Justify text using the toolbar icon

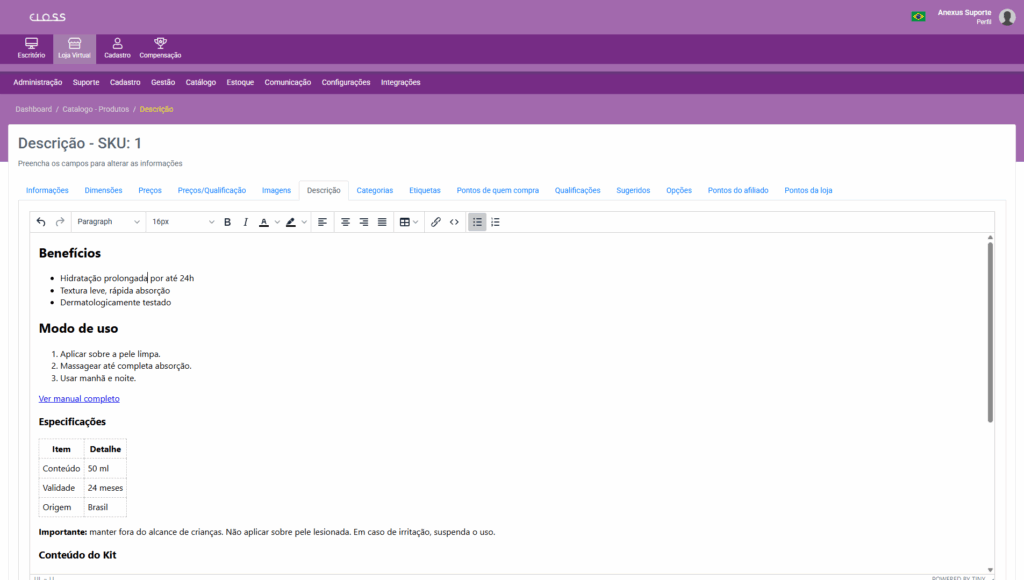pyautogui.click(x=382, y=222)
